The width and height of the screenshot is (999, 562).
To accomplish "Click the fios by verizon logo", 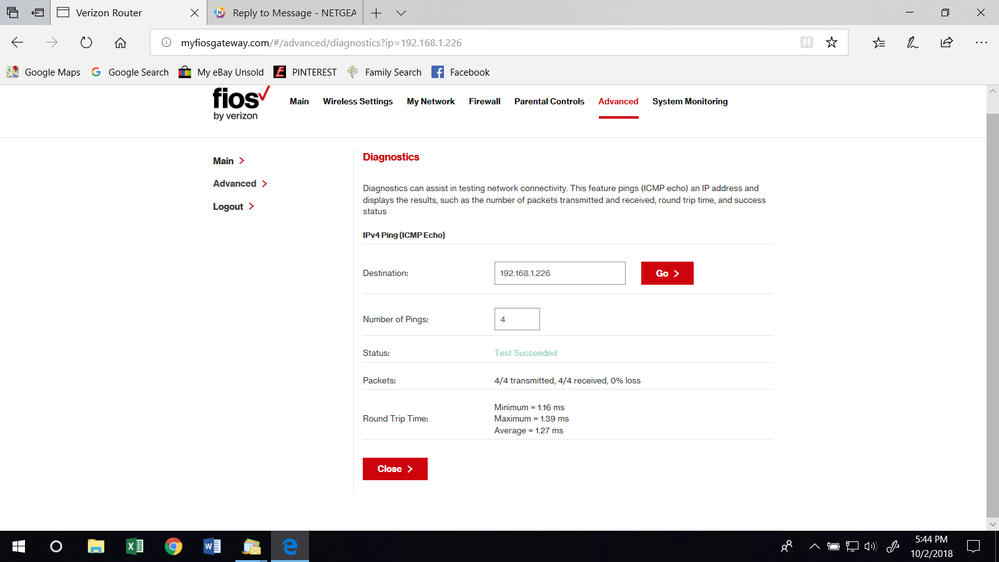I will click(x=241, y=103).
